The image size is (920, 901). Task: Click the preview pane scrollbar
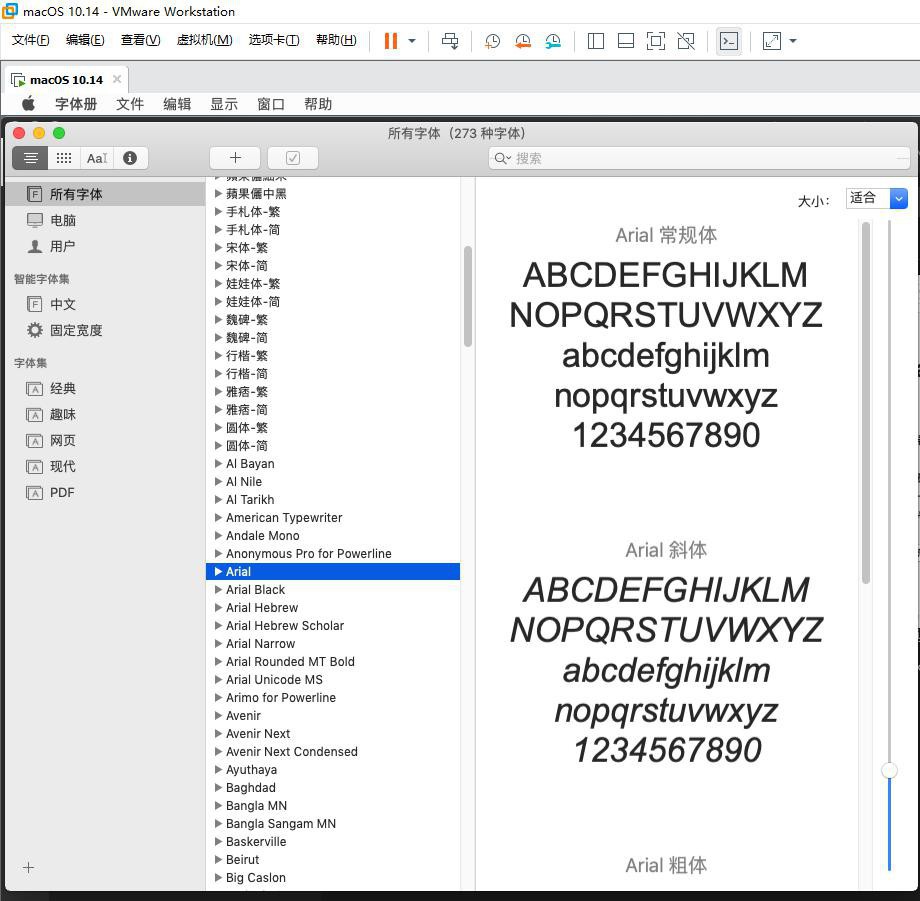pyautogui.click(x=865, y=402)
